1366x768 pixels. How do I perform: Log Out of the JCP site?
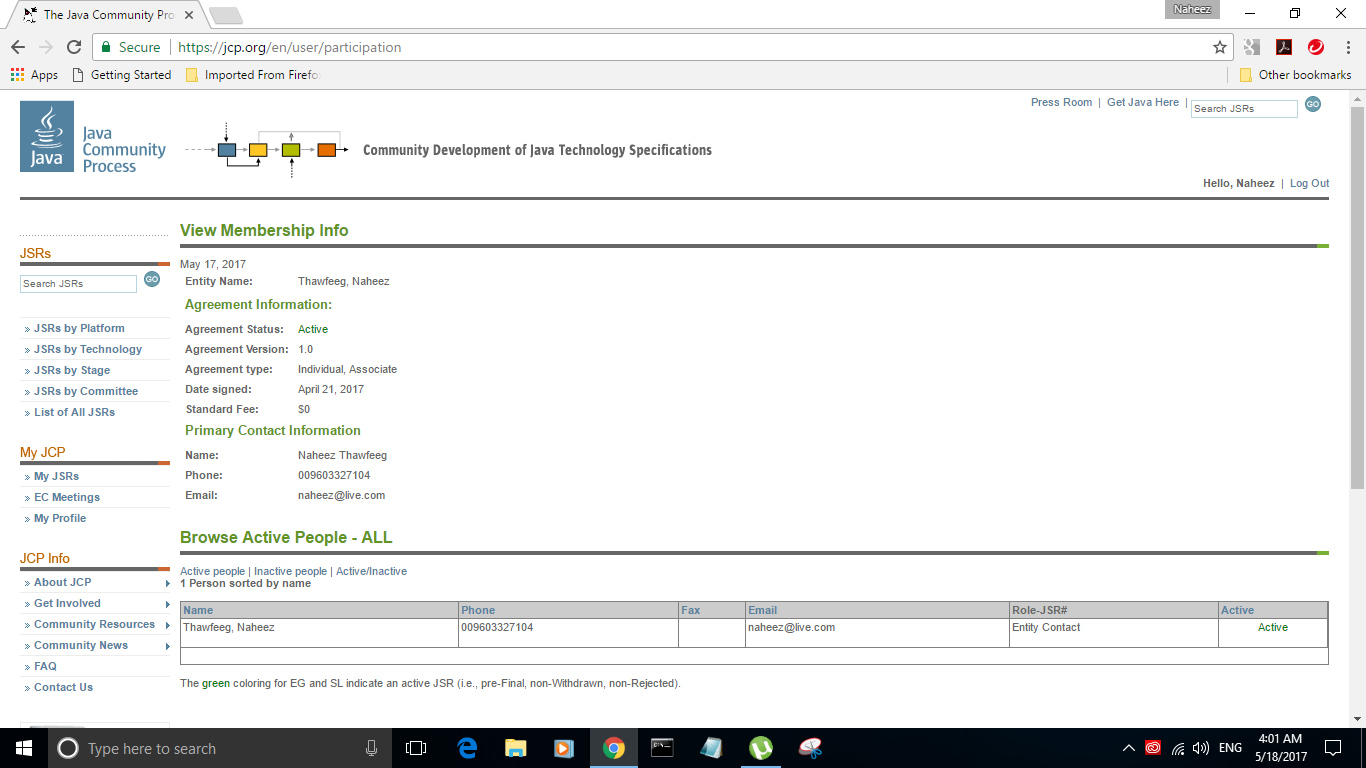point(1309,183)
